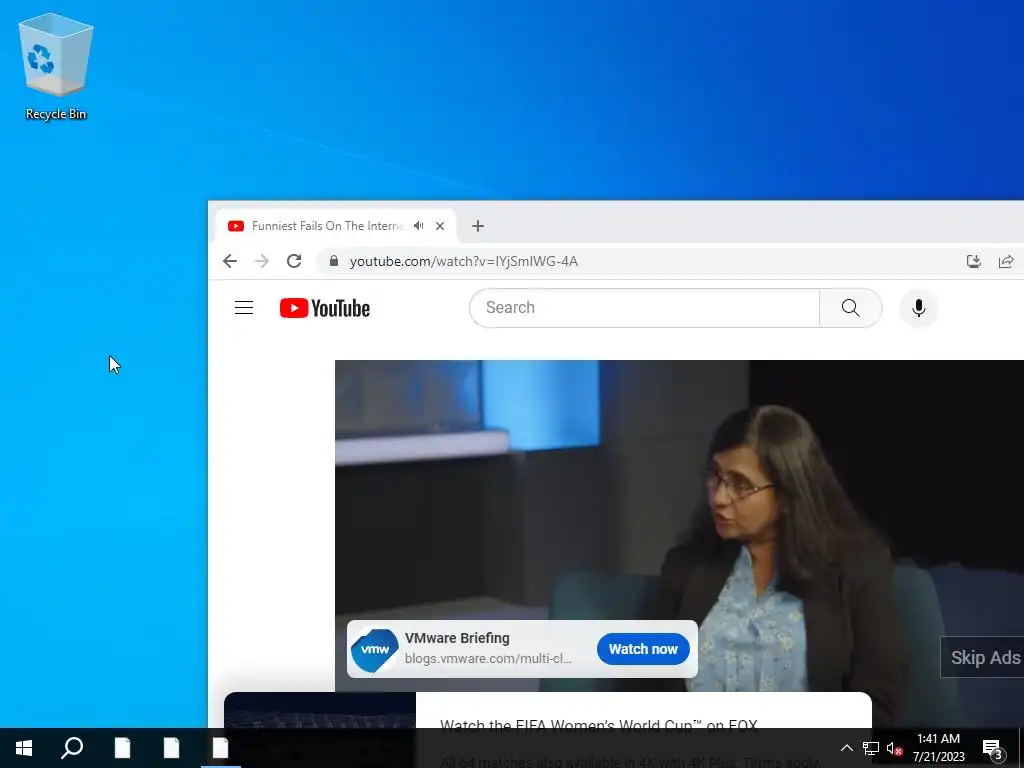Click the muted volume tray icon
The image size is (1024, 768).
click(894, 748)
